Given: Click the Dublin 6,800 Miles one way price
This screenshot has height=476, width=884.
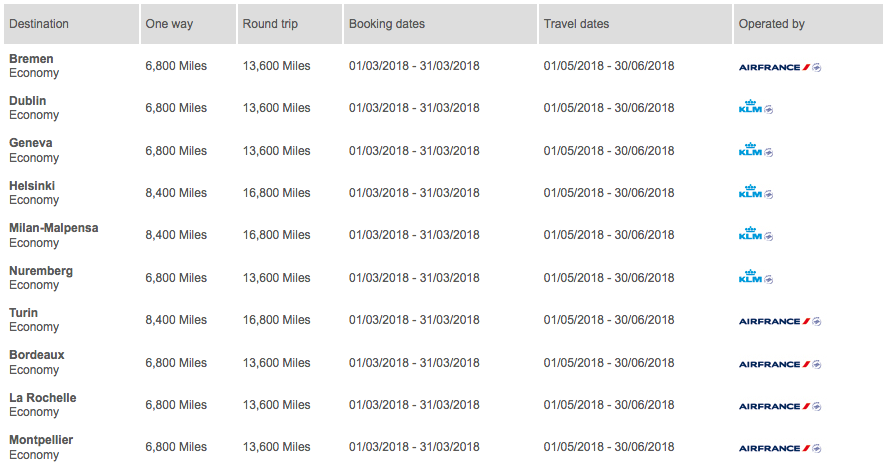Looking at the screenshot, I should click(176, 108).
